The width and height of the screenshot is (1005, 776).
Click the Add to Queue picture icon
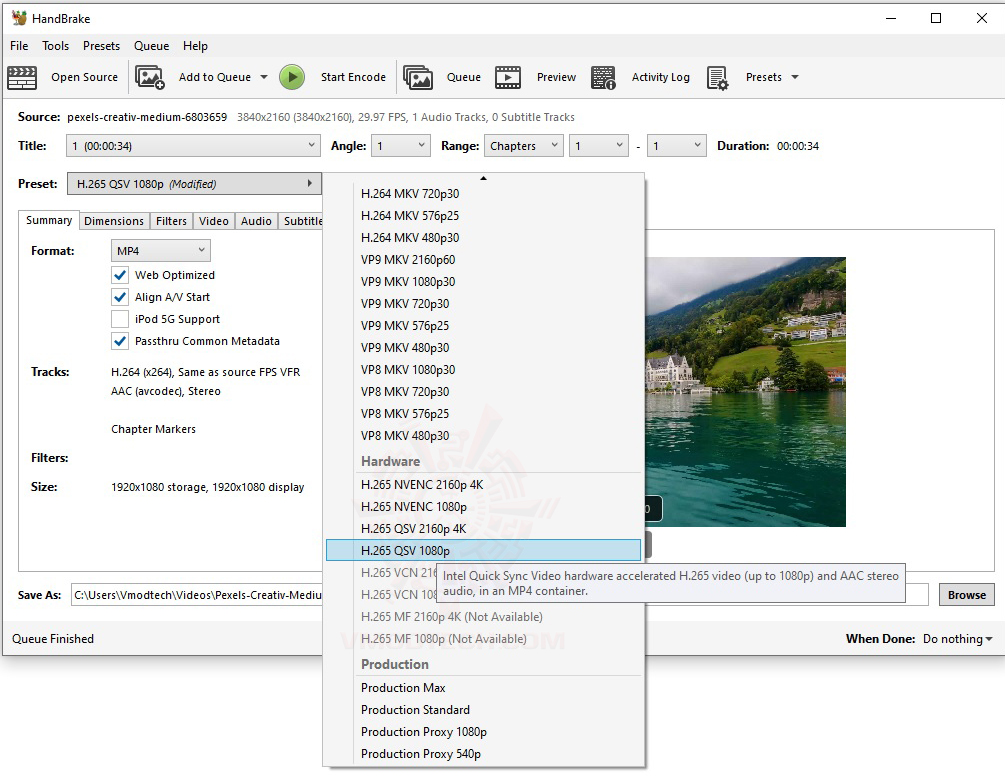click(150, 78)
